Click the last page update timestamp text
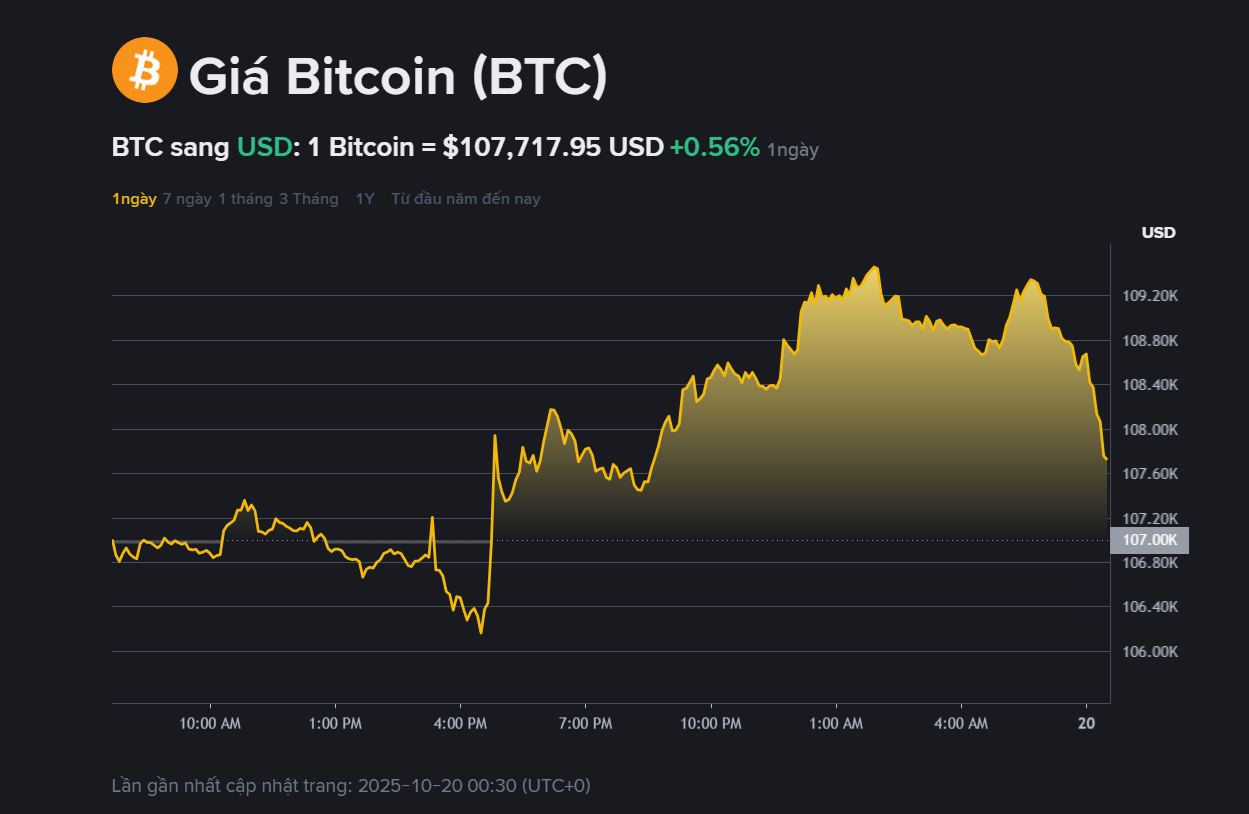This screenshot has height=814, width=1249. (351, 786)
